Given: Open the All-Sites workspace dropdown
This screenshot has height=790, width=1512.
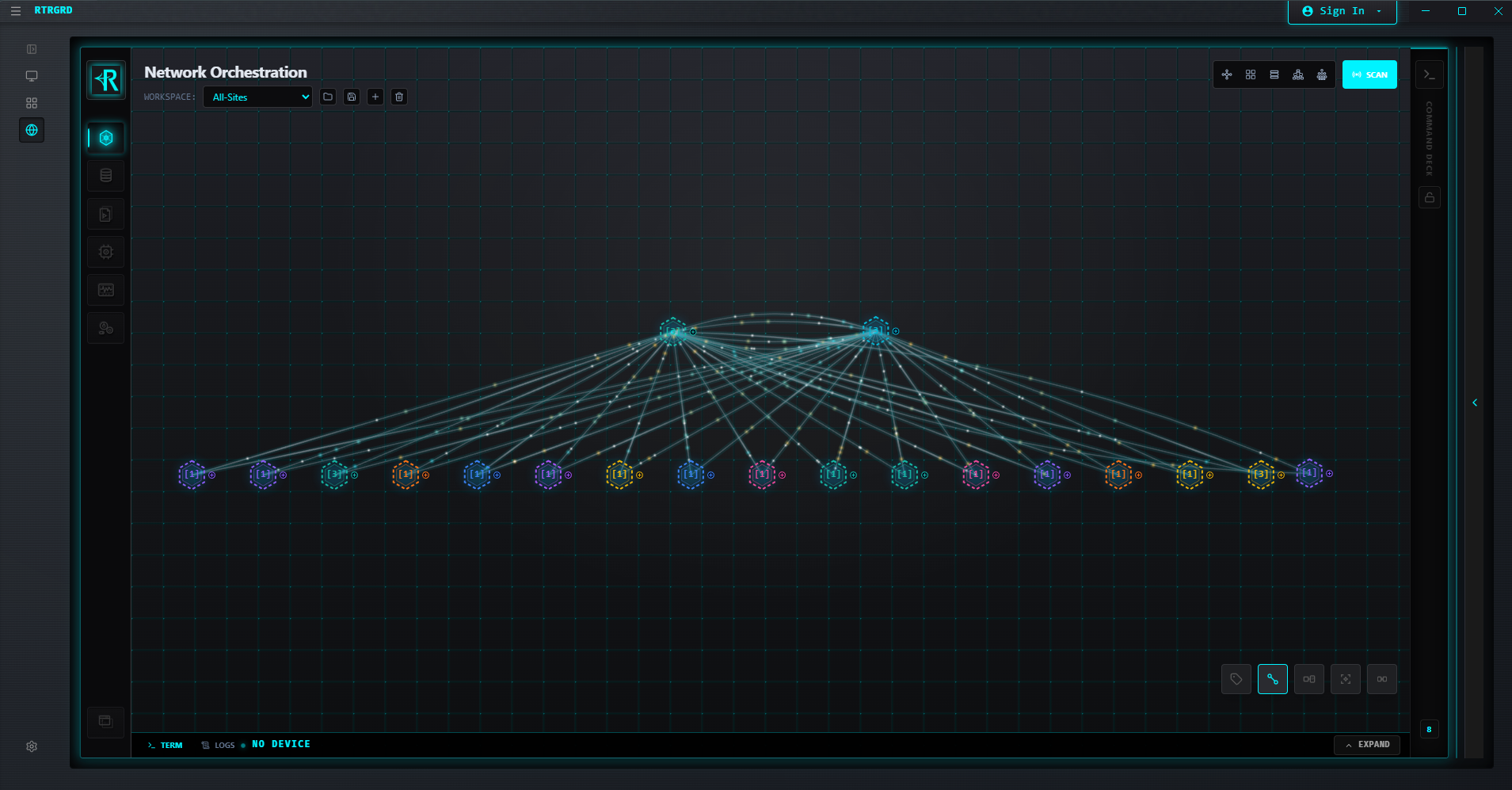Looking at the screenshot, I should 257,96.
